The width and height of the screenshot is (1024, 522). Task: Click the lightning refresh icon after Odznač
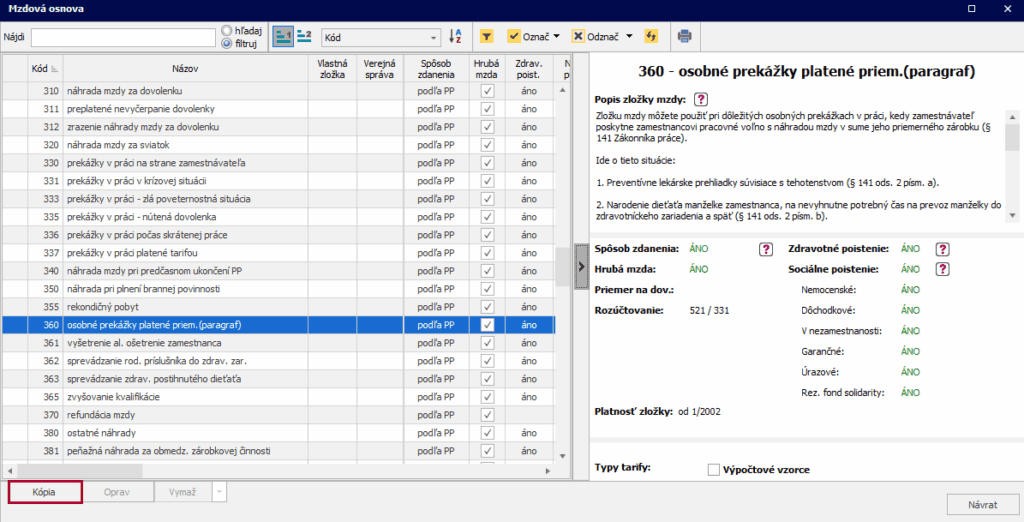(x=651, y=37)
